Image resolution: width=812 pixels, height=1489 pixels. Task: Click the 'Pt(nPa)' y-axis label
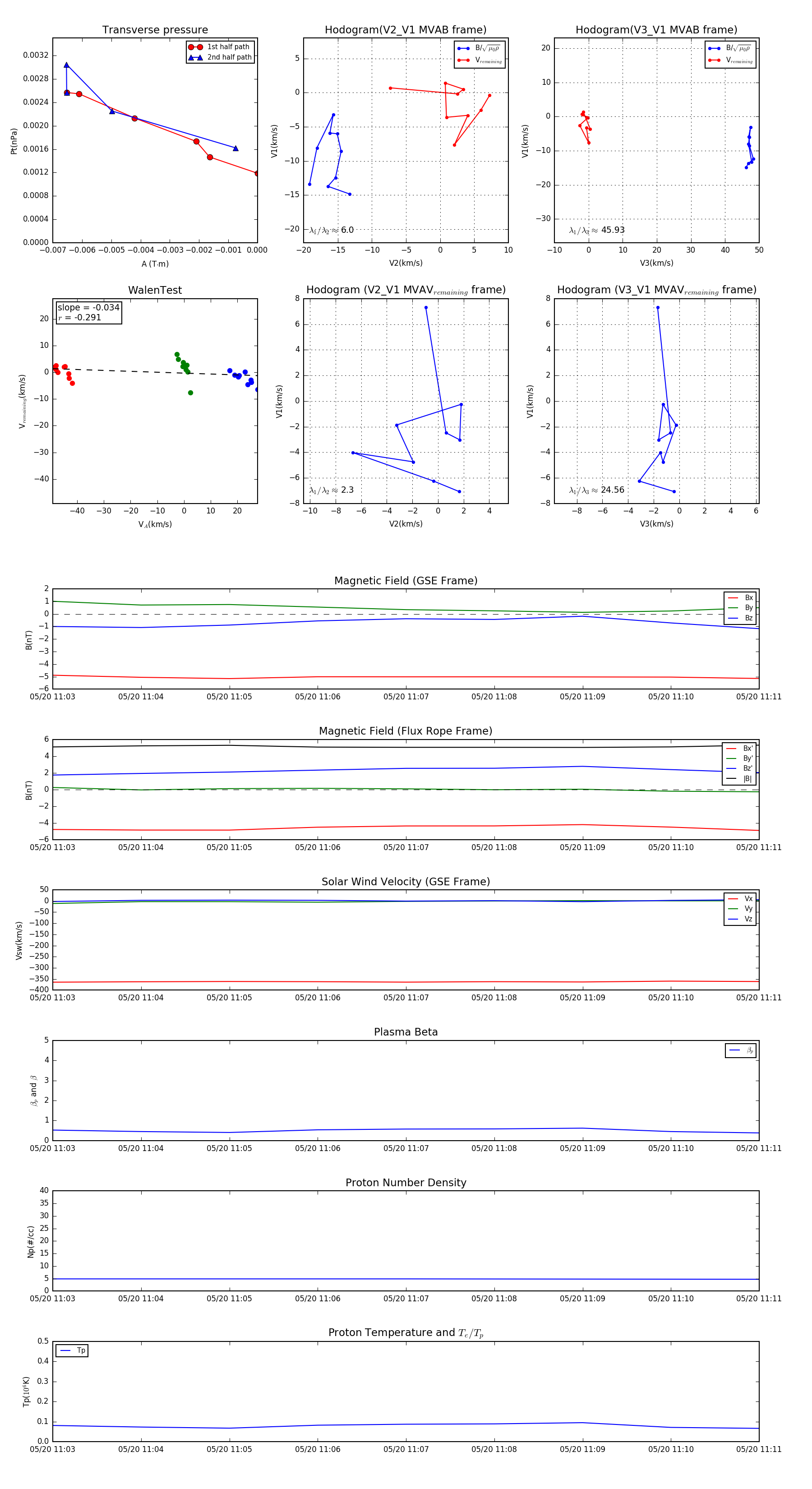tap(14, 141)
